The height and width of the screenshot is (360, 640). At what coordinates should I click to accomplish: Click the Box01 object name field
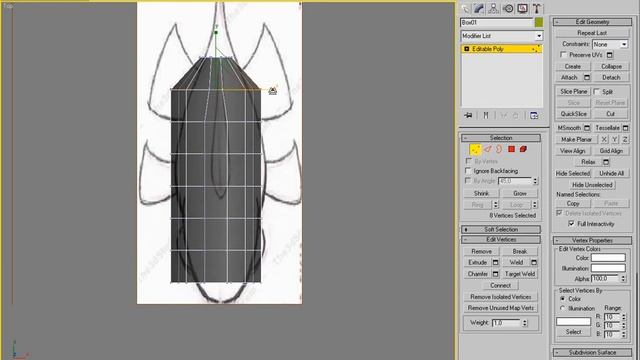click(x=497, y=22)
